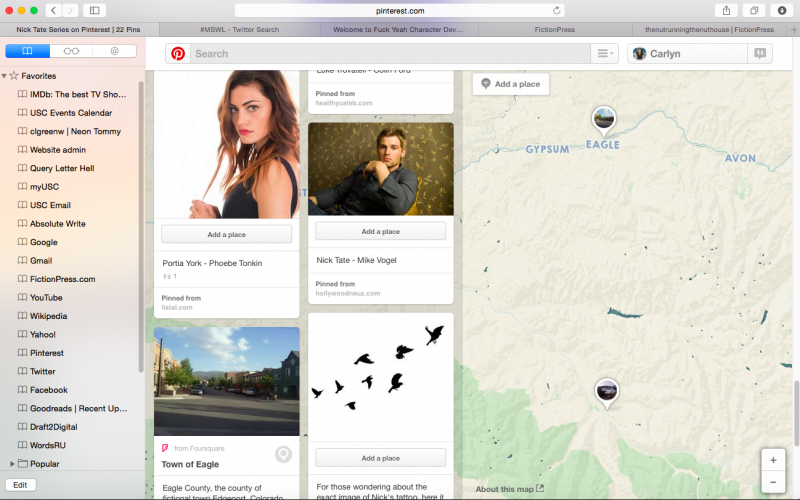Zoom out the map with minus button

[773, 482]
